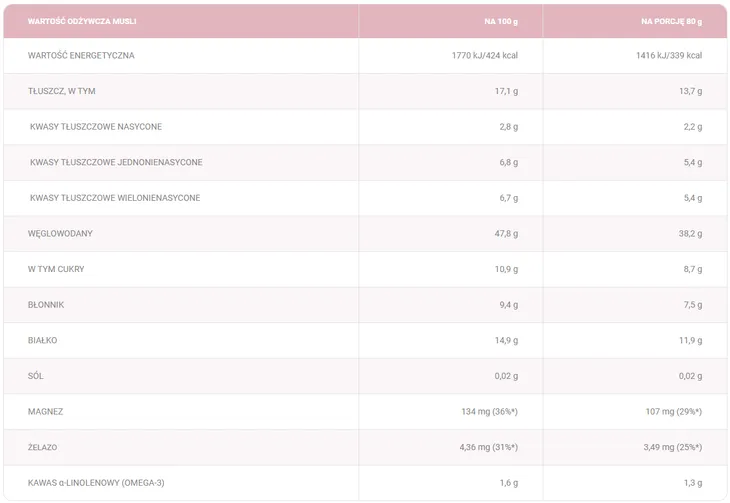The height and width of the screenshot is (503, 730).
Task: Click 'KWASY TŁUSZCZOWE JEDNONIENASYCONE' label
Action: [116, 163]
